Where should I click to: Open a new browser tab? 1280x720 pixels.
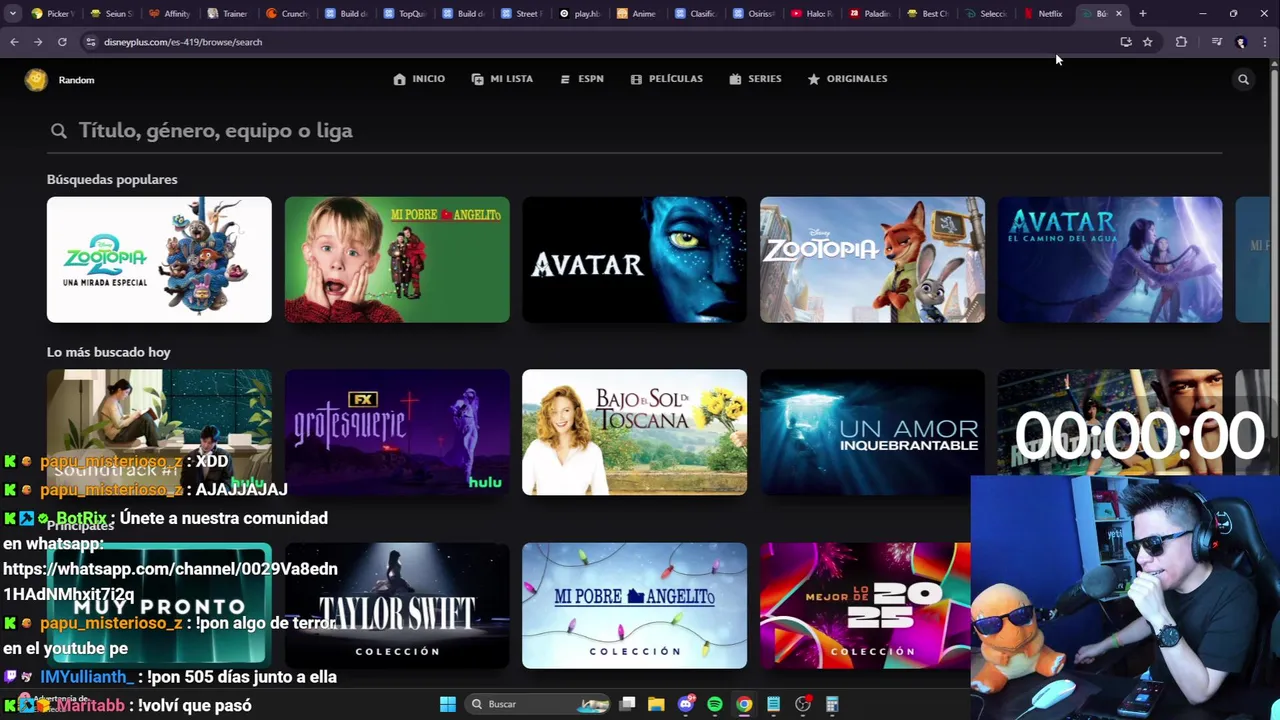[x=1143, y=14]
